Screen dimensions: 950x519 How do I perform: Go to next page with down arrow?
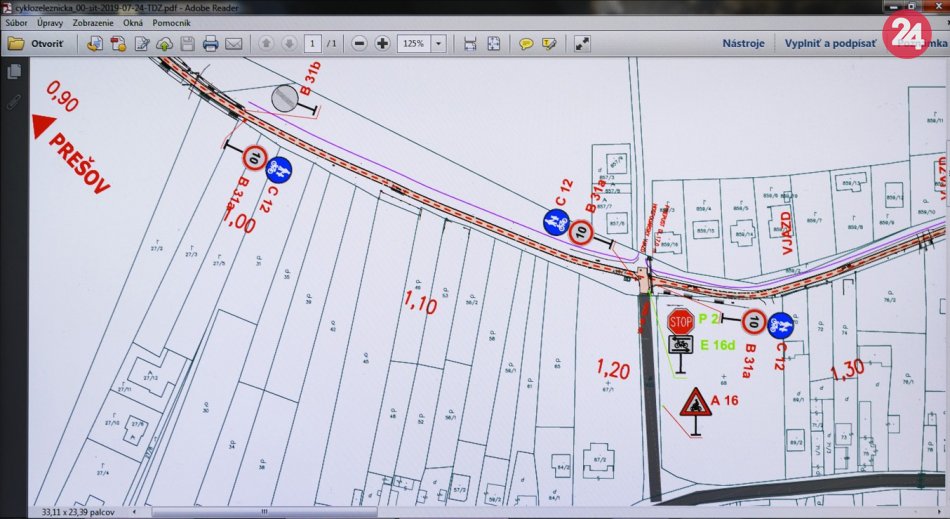(x=288, y=44)
